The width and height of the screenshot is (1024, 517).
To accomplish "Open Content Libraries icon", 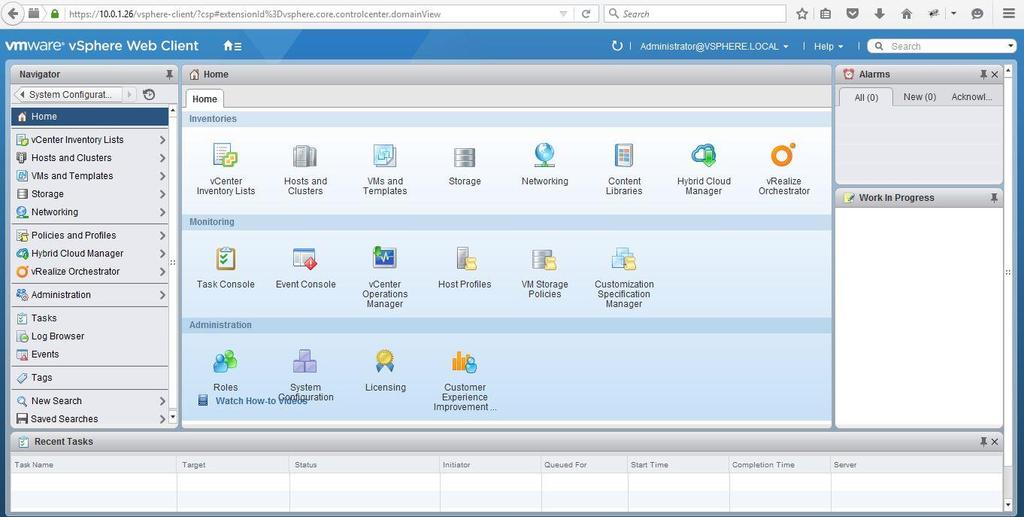I will [x=624, y=155].
